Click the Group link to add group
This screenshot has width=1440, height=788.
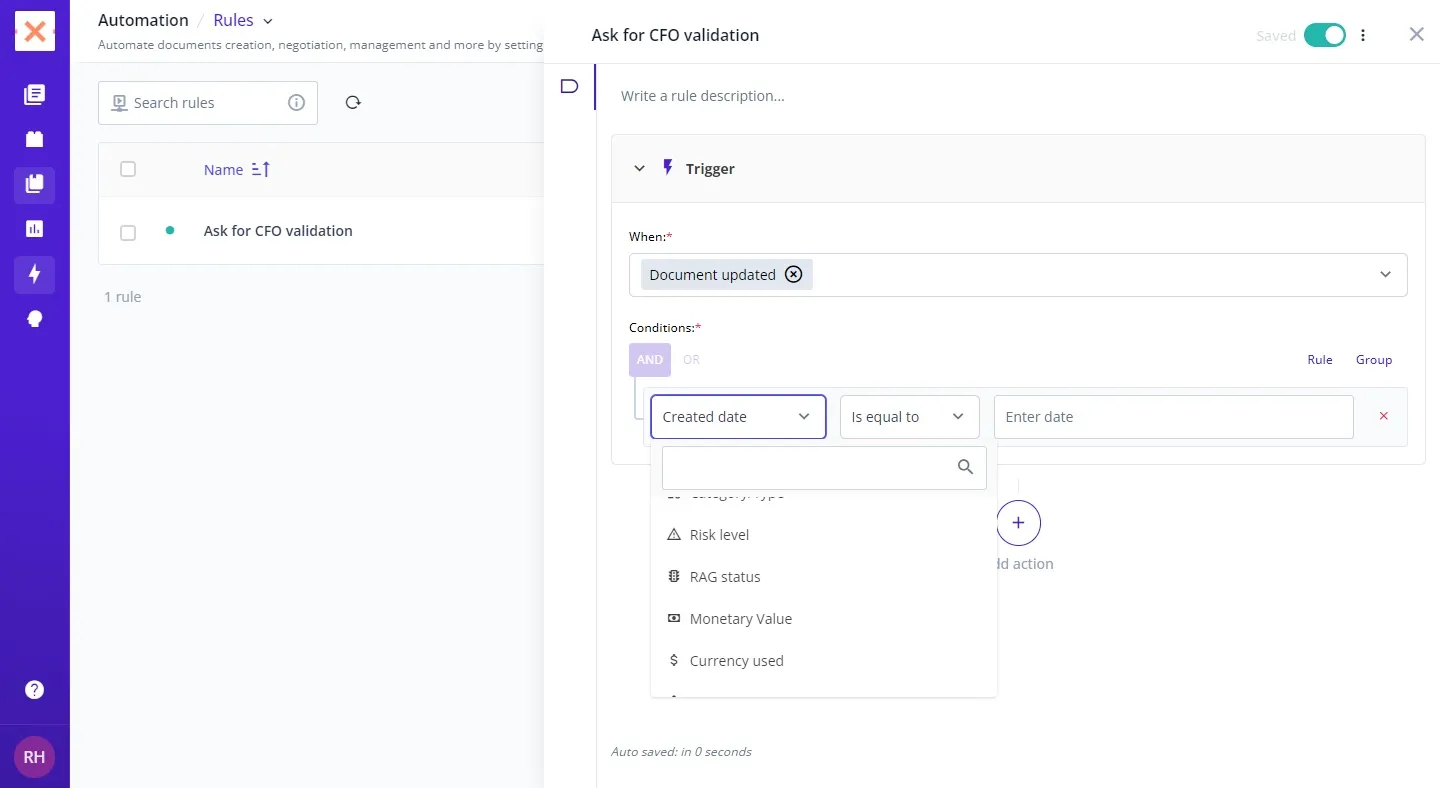(1373, 360)
